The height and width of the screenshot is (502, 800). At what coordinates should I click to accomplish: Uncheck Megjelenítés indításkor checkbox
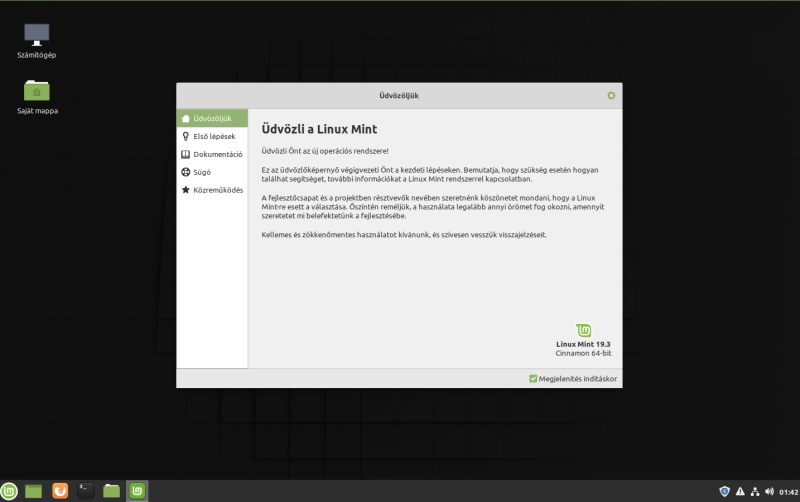point(533,379)
